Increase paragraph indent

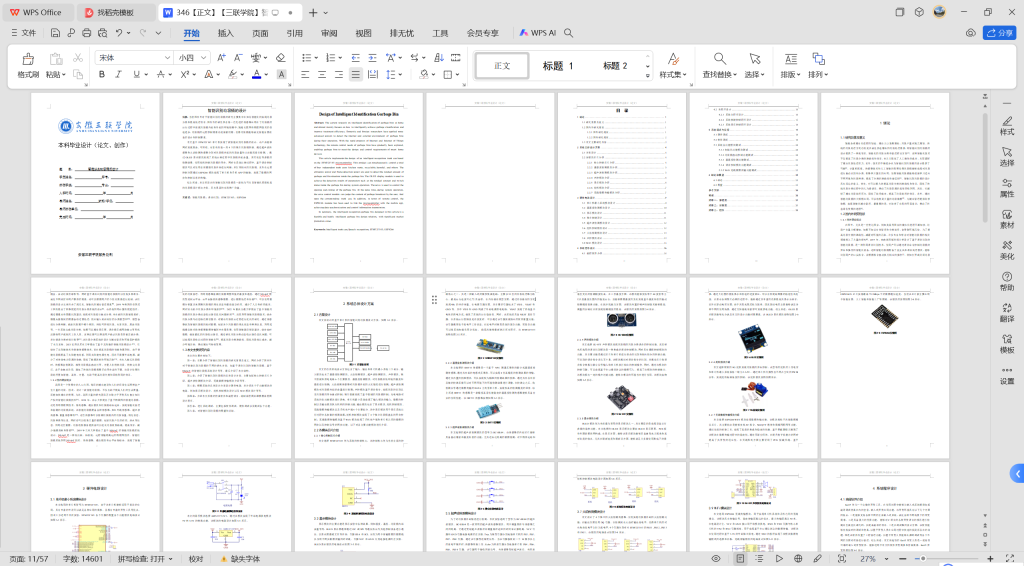coord(372,57)
